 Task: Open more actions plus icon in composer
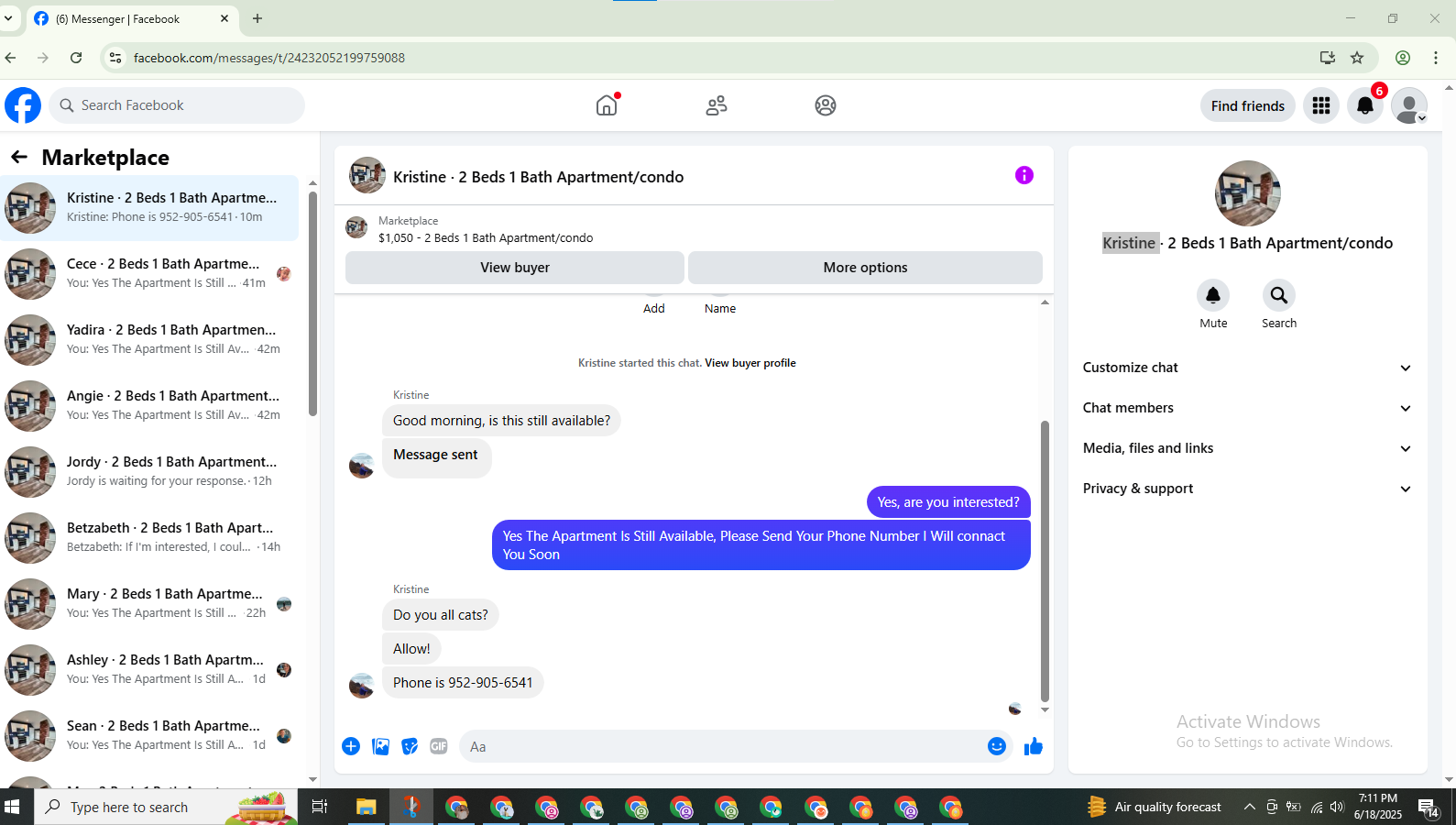[351, 746]
